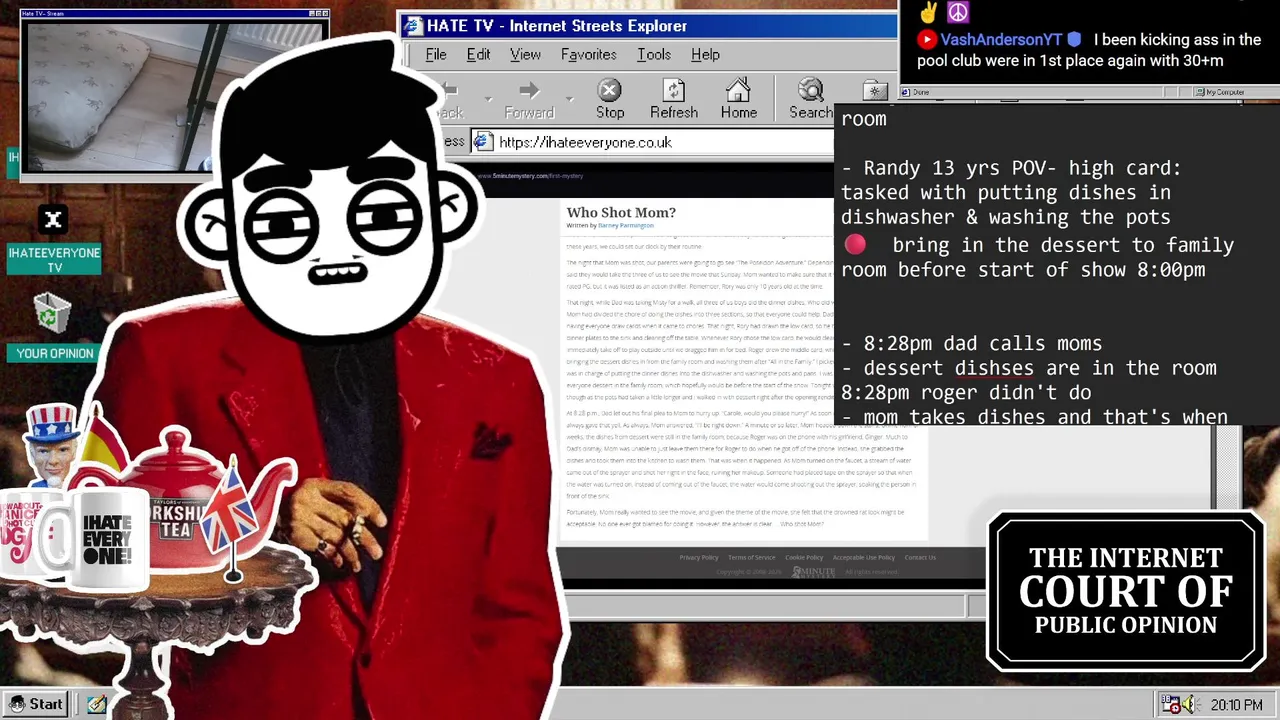Open the notepad quick launch icon by Start
This screenshot has width=1280, height=720.
pos(97,704)
